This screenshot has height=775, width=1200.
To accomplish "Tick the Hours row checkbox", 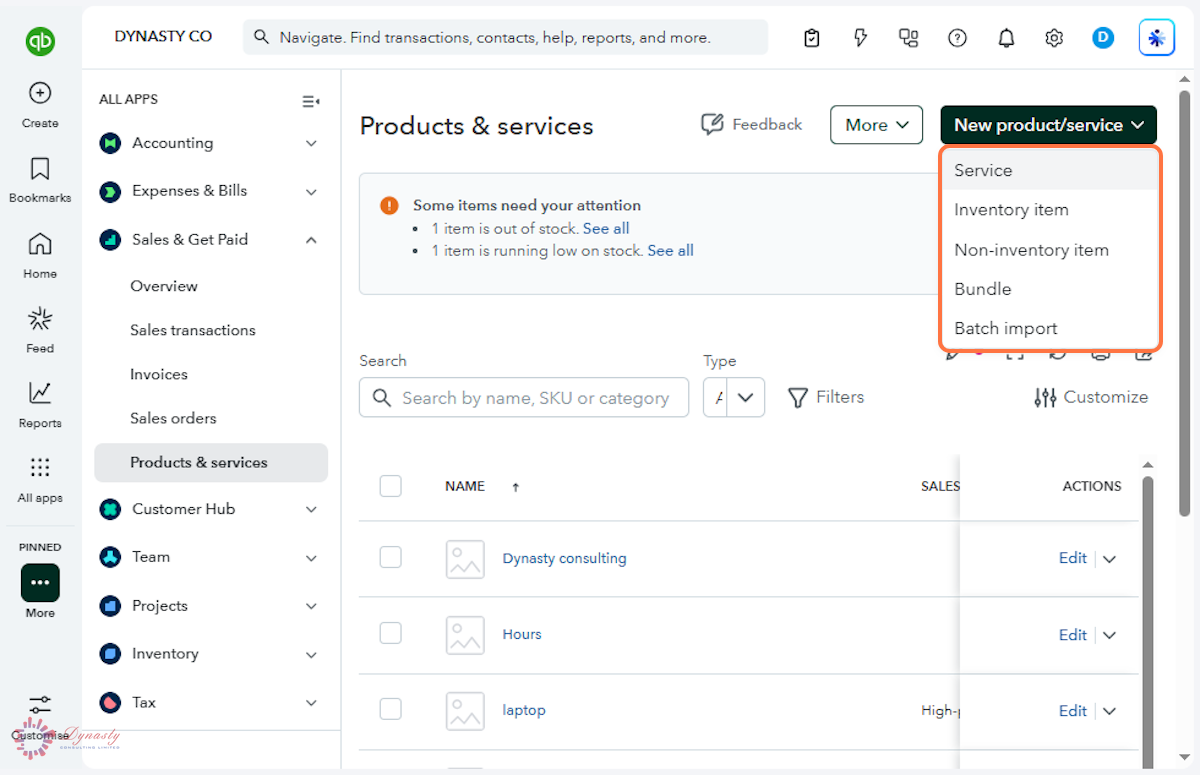I will coord(391,634).
